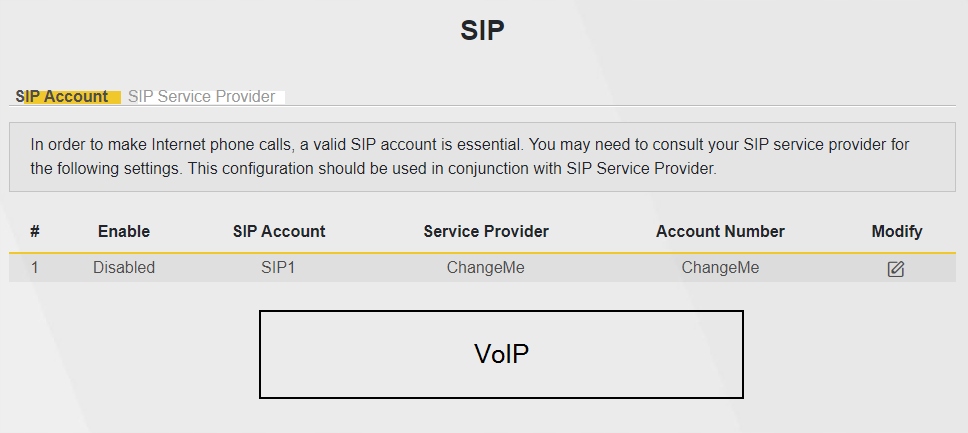Screen dimensions: 968x433
Task: Click the VoIP button
Action: tap(501, 354)
